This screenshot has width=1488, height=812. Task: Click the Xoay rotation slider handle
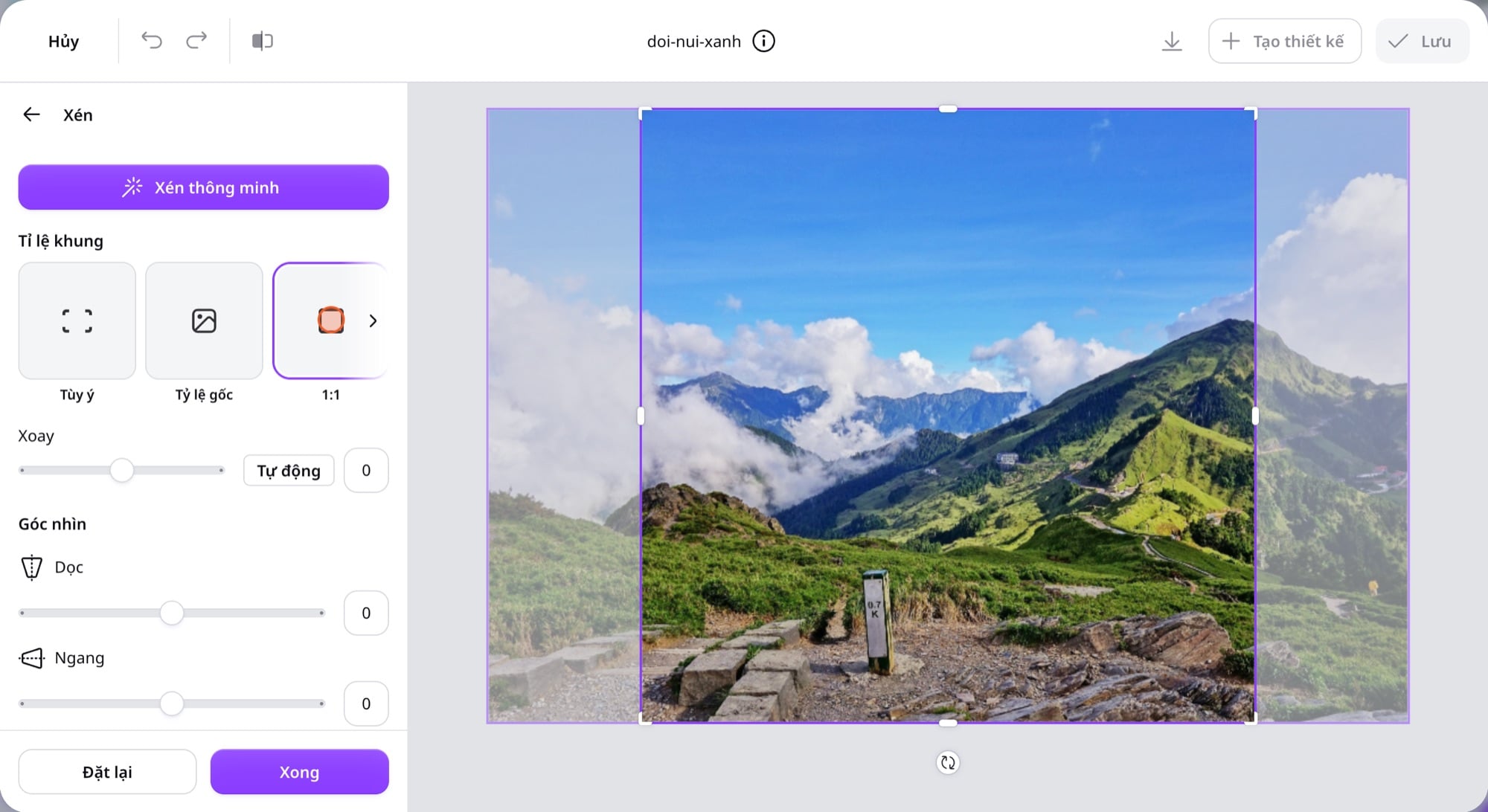tap(122, 470)
